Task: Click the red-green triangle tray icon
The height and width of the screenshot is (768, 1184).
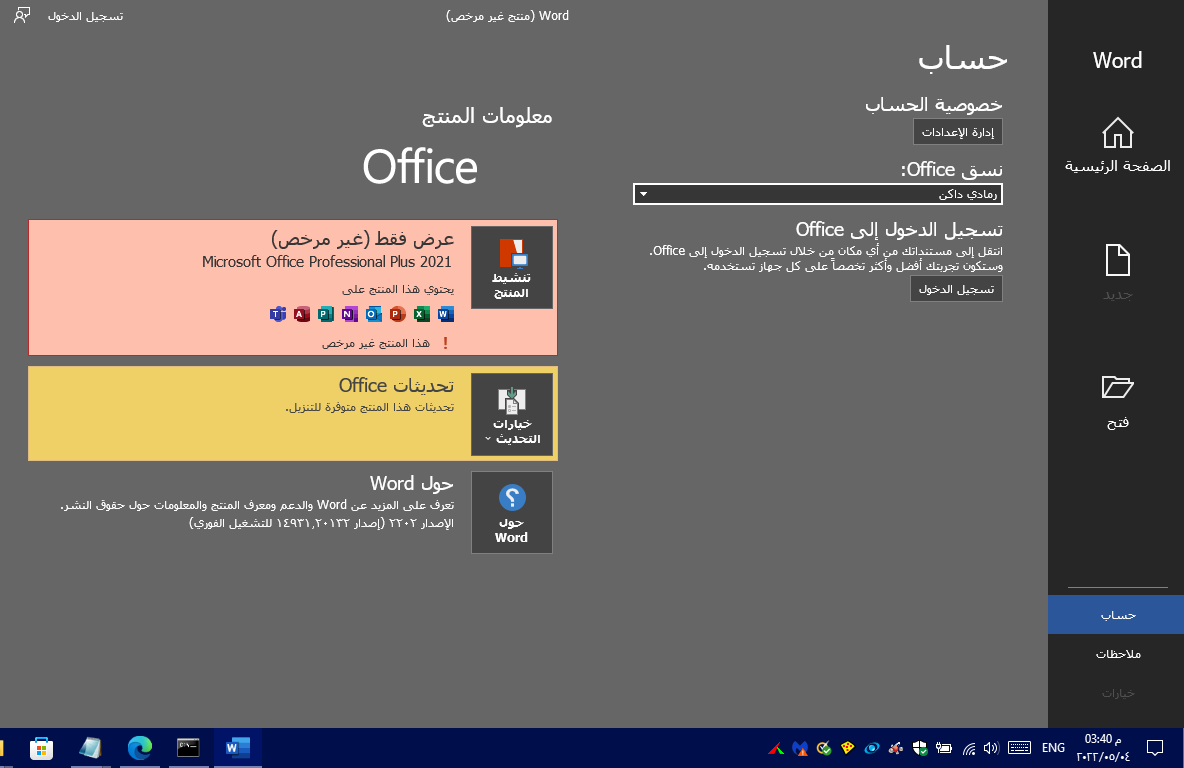Action: [775, 748]
